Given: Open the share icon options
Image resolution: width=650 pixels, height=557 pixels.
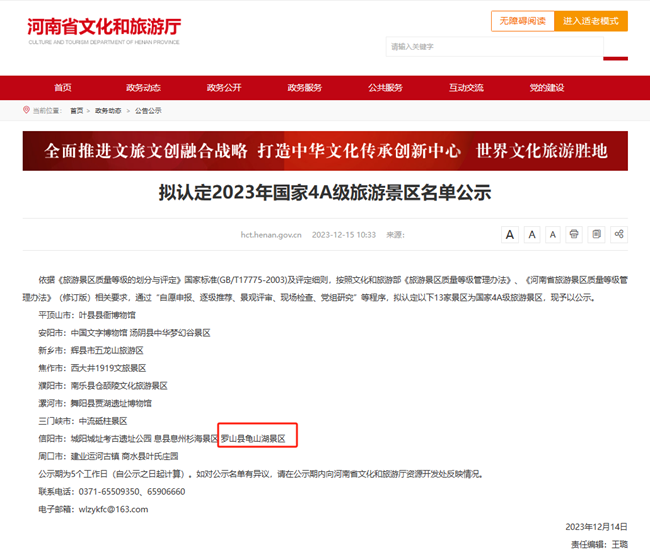Looking at the screenshot, I should coord(618,234).
